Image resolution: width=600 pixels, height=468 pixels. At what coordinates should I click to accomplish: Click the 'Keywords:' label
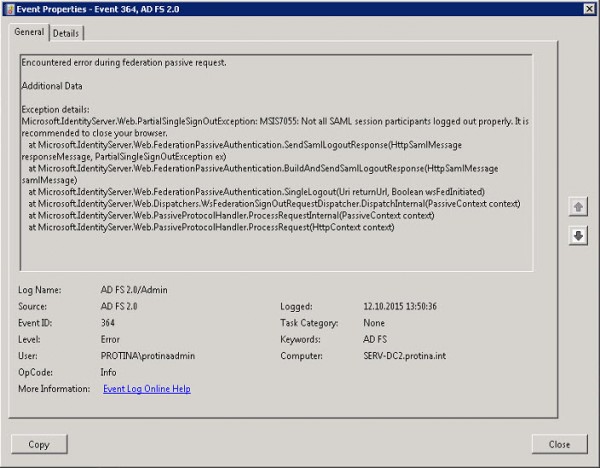pyautogui.click(x=300, y=339)
